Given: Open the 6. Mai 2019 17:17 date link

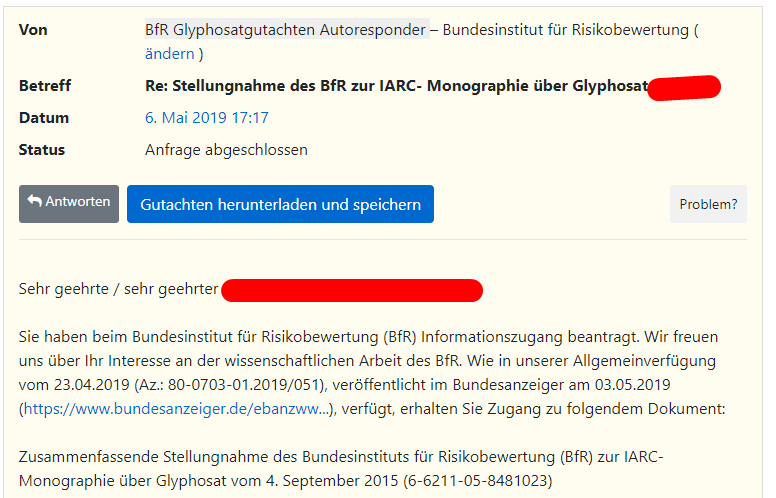Looking at the screenshot, I should click(x=207, y=117).
